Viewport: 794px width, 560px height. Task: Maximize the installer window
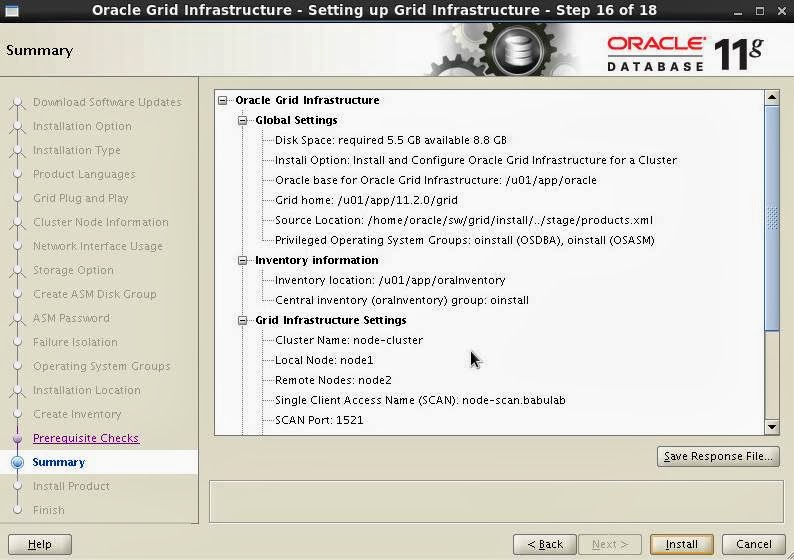[760, 11]
